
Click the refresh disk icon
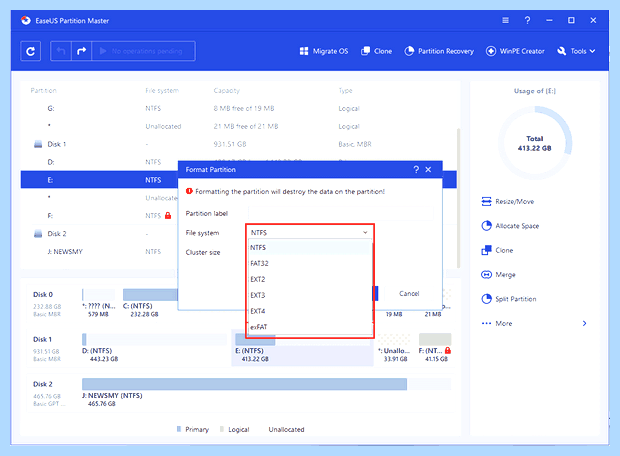coord(30,51)
